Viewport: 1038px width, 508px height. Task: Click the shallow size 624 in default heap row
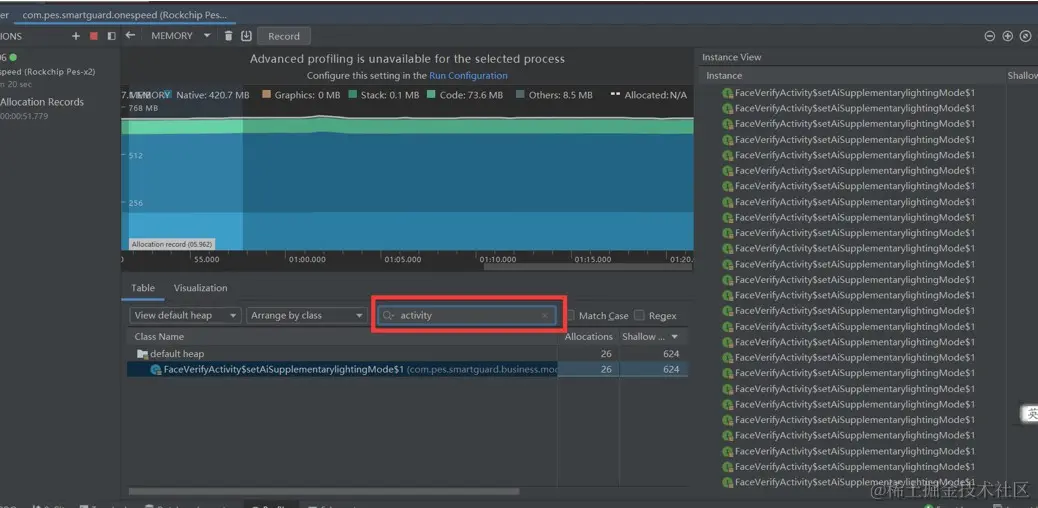click(x=671, y=354)
